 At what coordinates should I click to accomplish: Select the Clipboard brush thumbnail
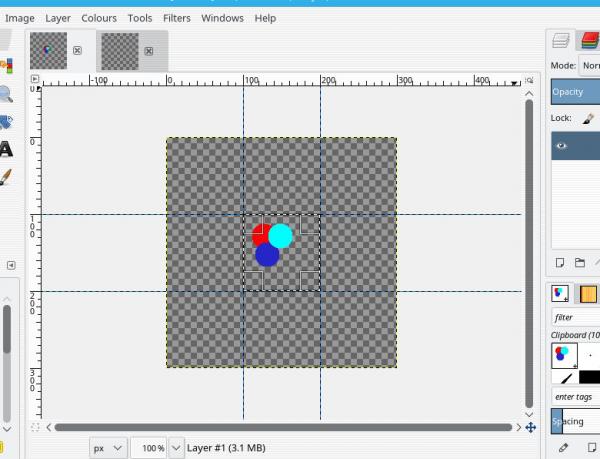(564, 356)
